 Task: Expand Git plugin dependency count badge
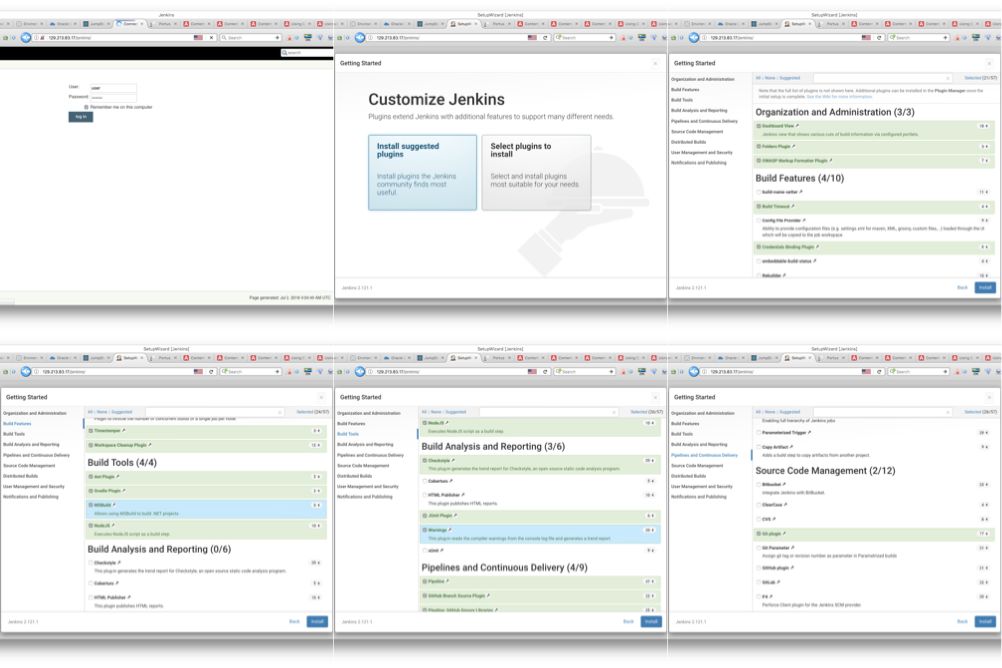pyautogui.click(x=984, y=534)
